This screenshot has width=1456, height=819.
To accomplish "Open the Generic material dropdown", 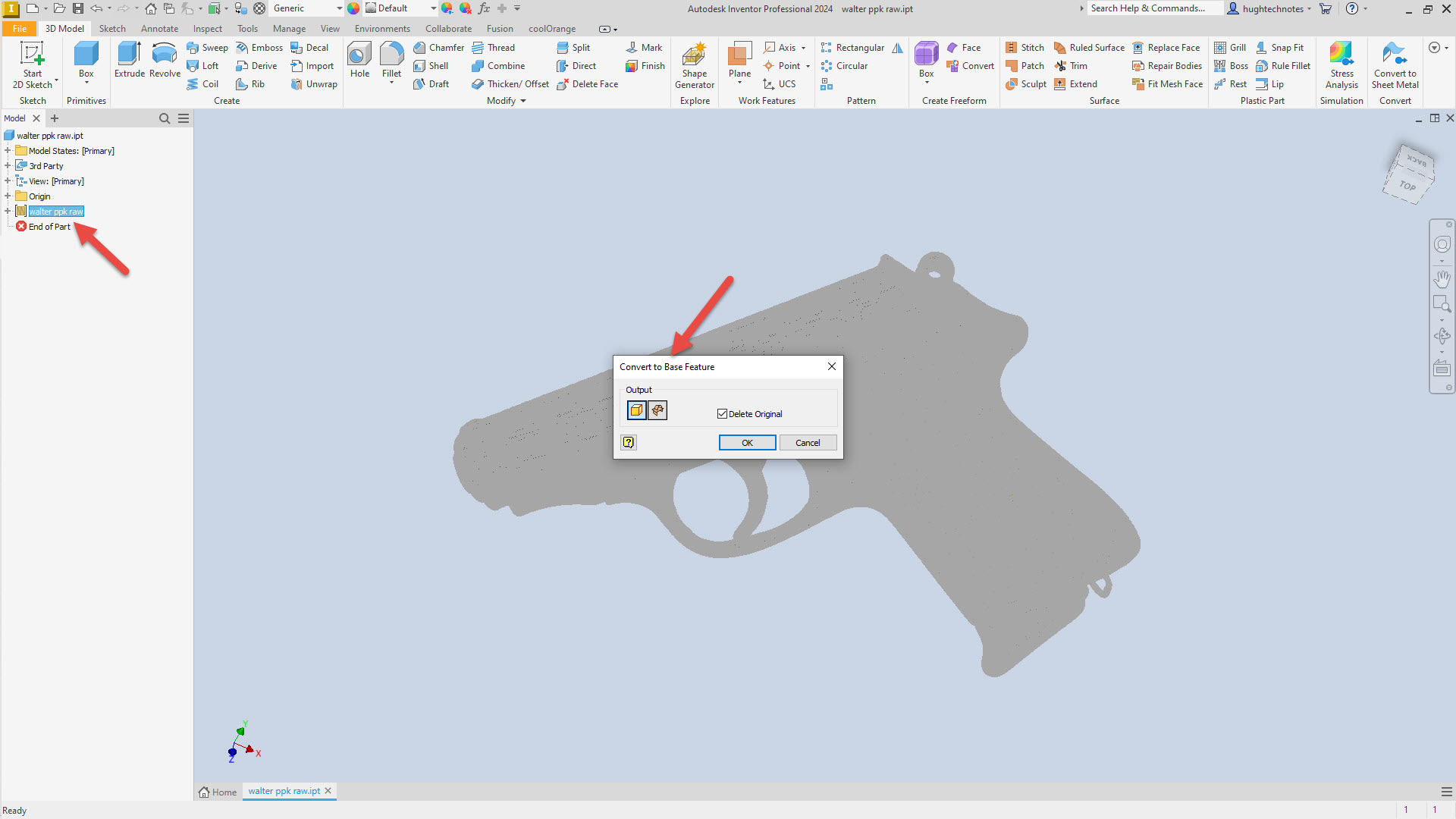I will 339,8.
